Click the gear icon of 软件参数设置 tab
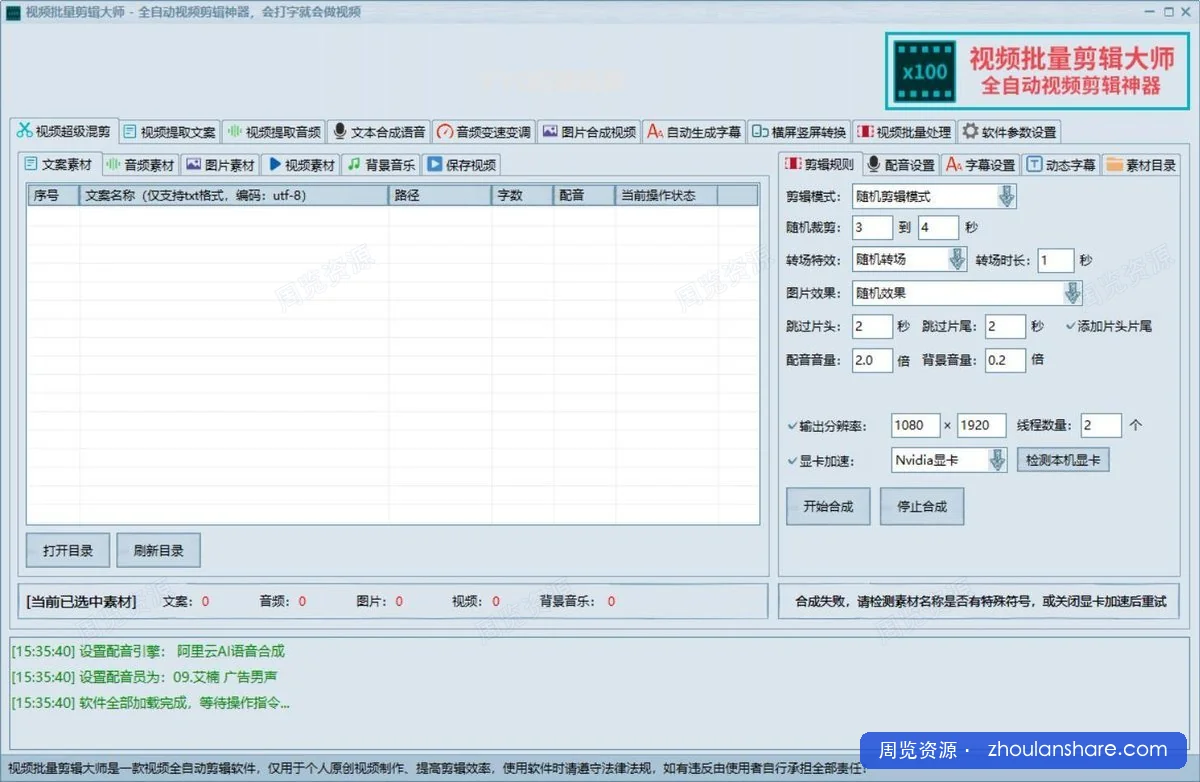The height and width of the screenshot is (782, 1200). coord(970,131)
